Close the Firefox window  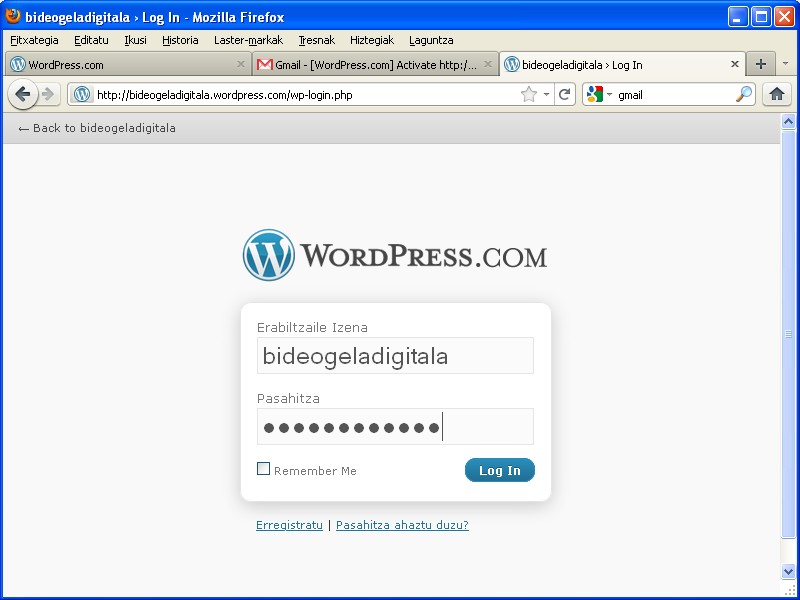[x=785, y=17]
